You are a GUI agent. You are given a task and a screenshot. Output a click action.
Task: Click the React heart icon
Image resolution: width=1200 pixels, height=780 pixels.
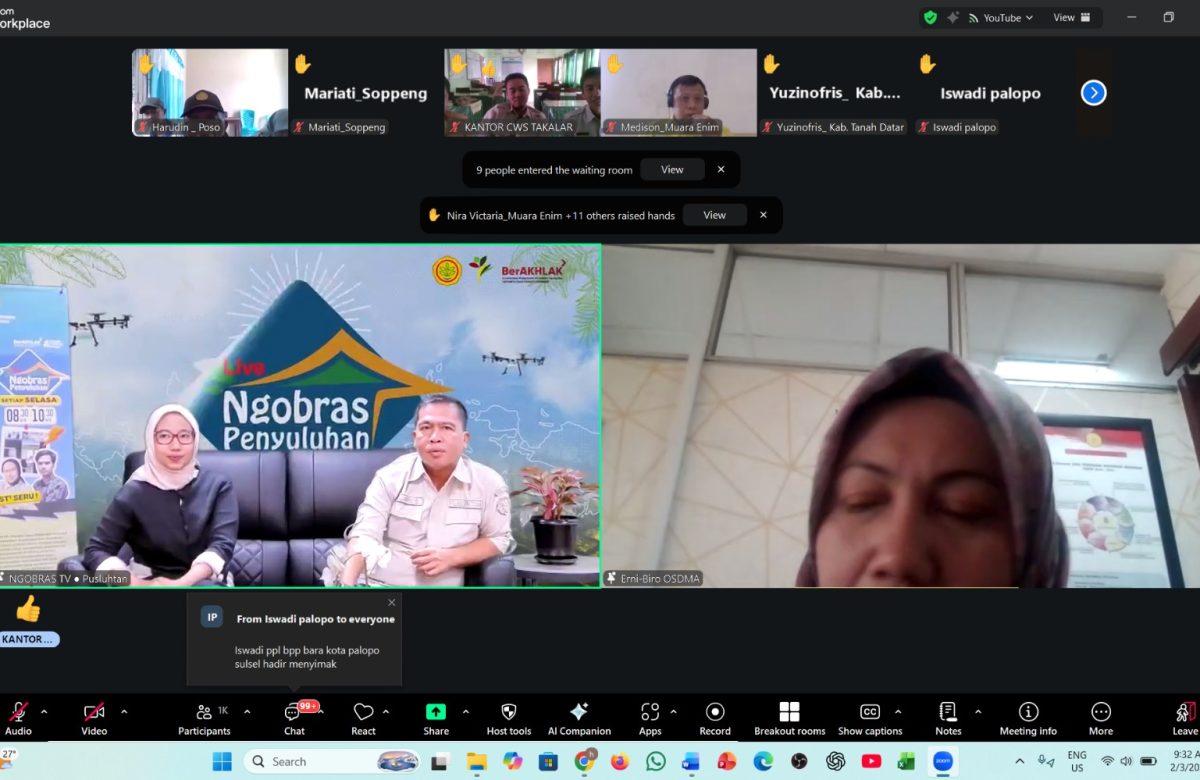(363, 719)
